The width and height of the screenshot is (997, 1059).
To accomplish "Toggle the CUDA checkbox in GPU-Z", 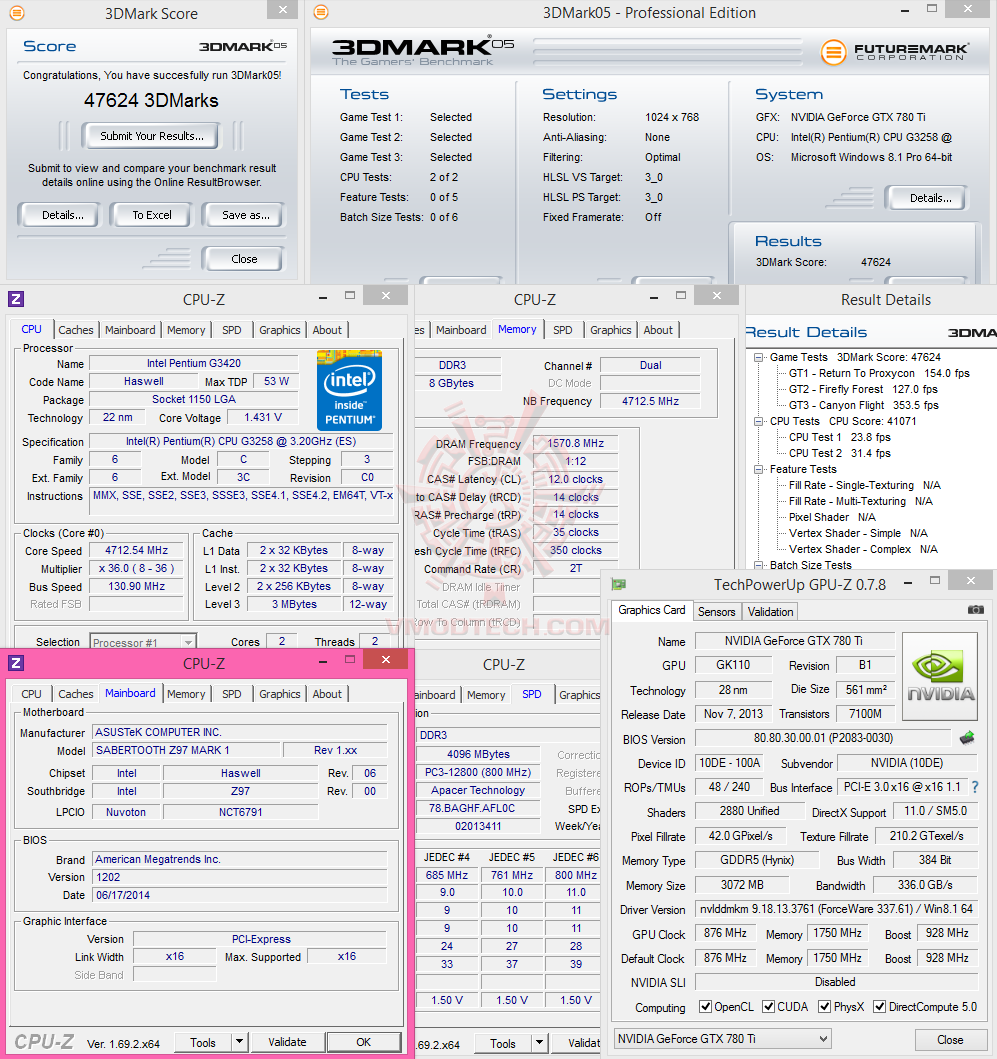I will click(x=768, y=1006).
